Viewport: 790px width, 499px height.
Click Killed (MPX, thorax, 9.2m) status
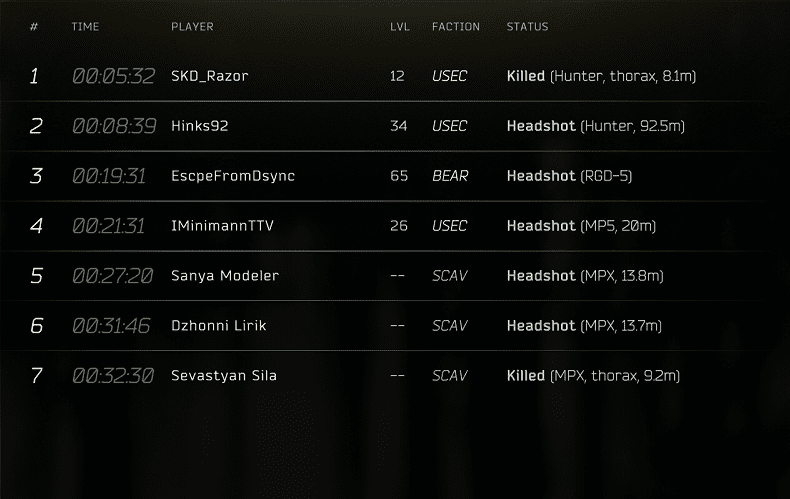593,376
